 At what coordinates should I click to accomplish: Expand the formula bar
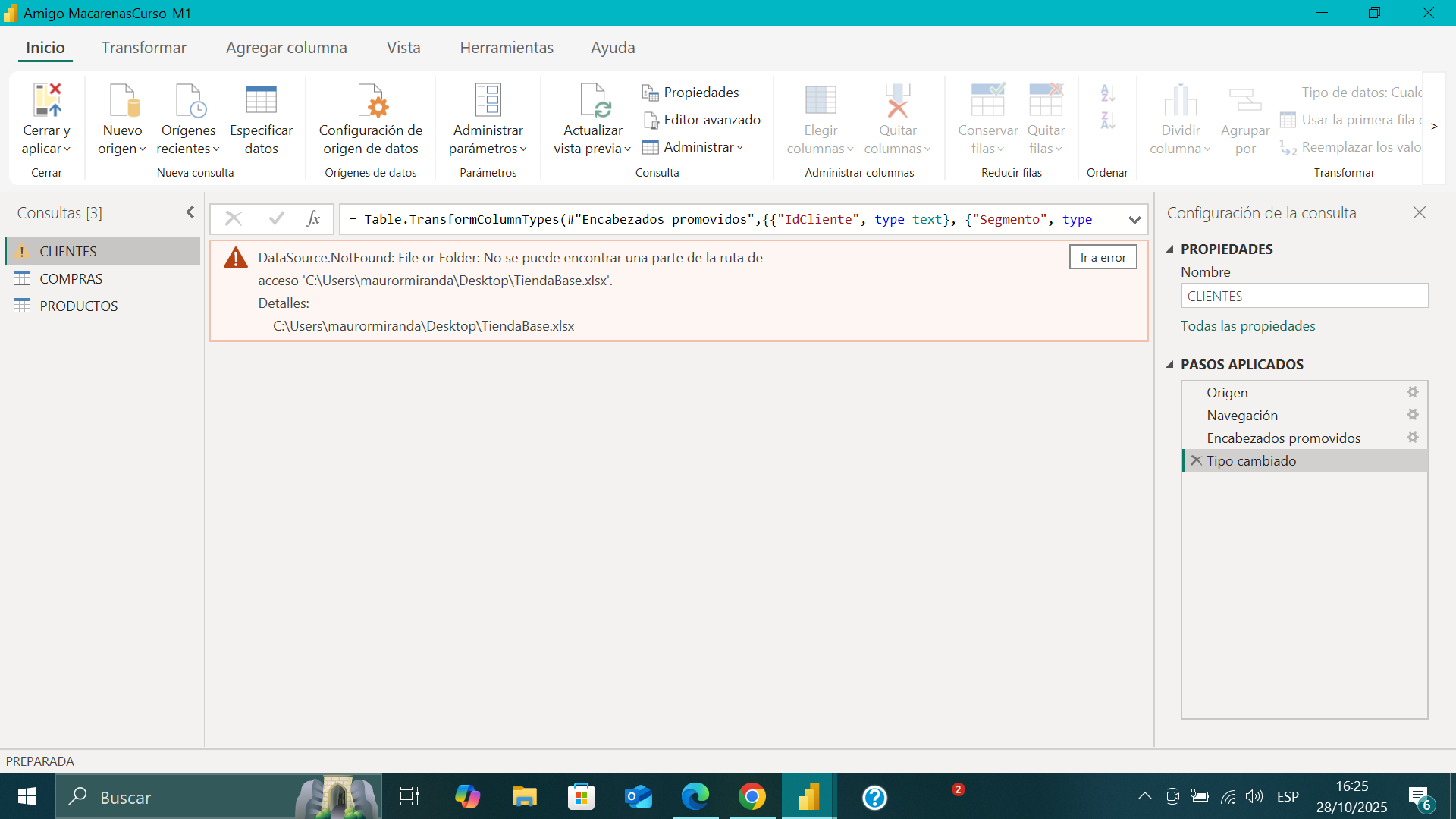point(1134,220)
